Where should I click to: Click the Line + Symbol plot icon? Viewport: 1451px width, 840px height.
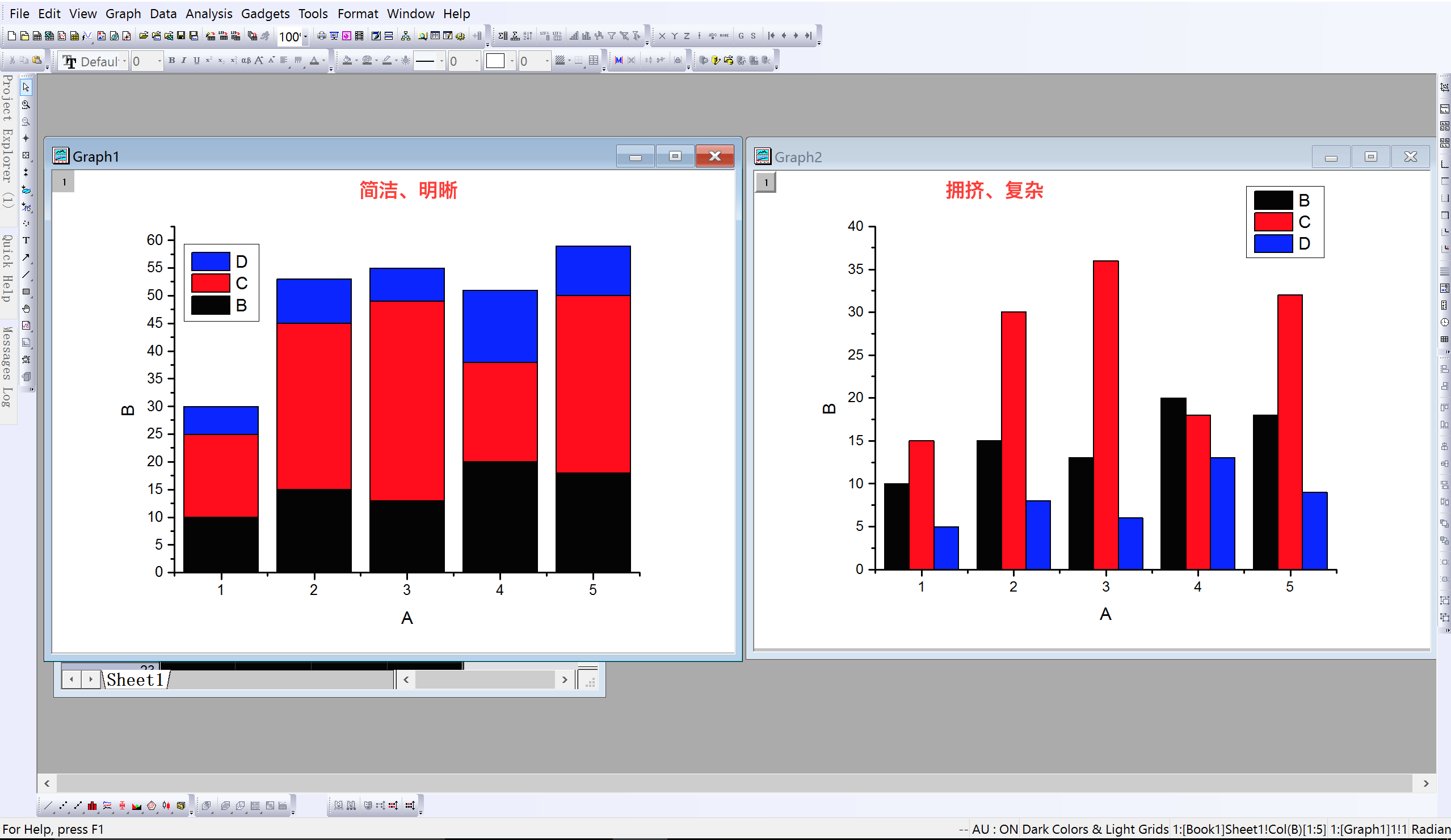78,805
